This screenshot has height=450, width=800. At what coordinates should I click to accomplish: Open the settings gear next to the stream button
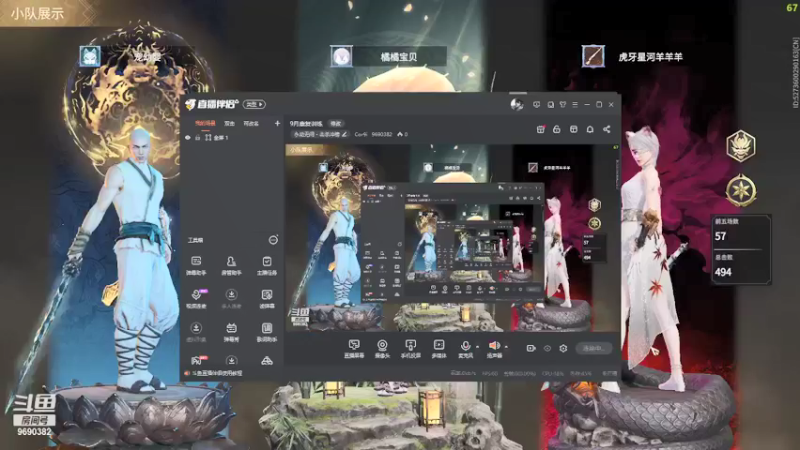click(x=563, y=348)
